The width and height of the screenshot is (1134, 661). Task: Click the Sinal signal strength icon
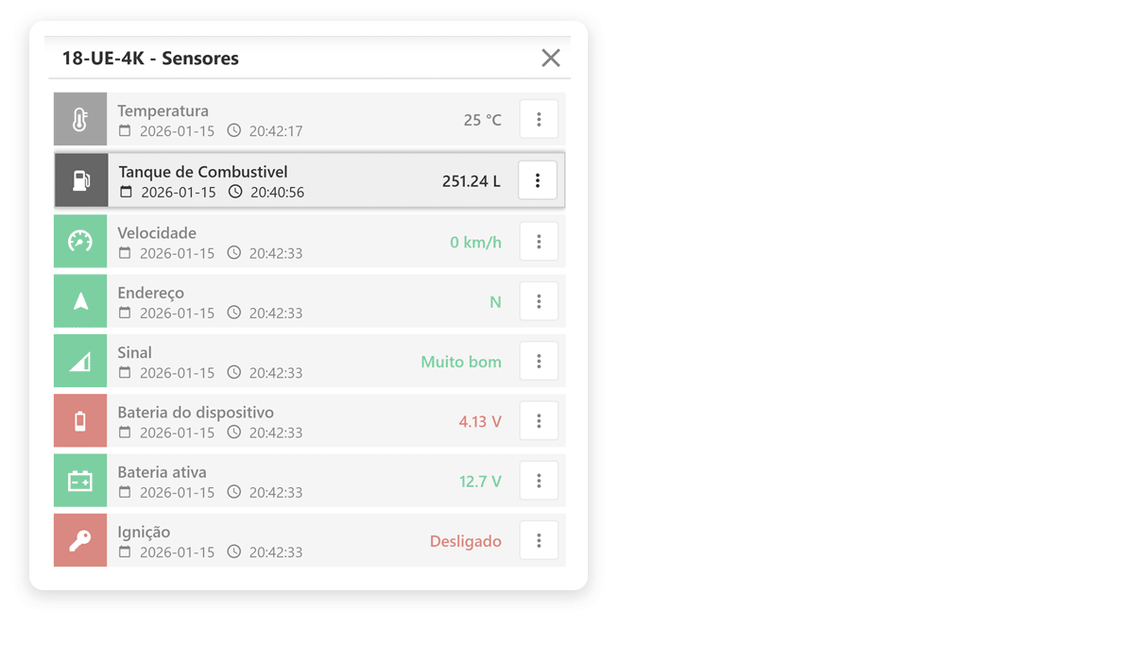point(80,361)
